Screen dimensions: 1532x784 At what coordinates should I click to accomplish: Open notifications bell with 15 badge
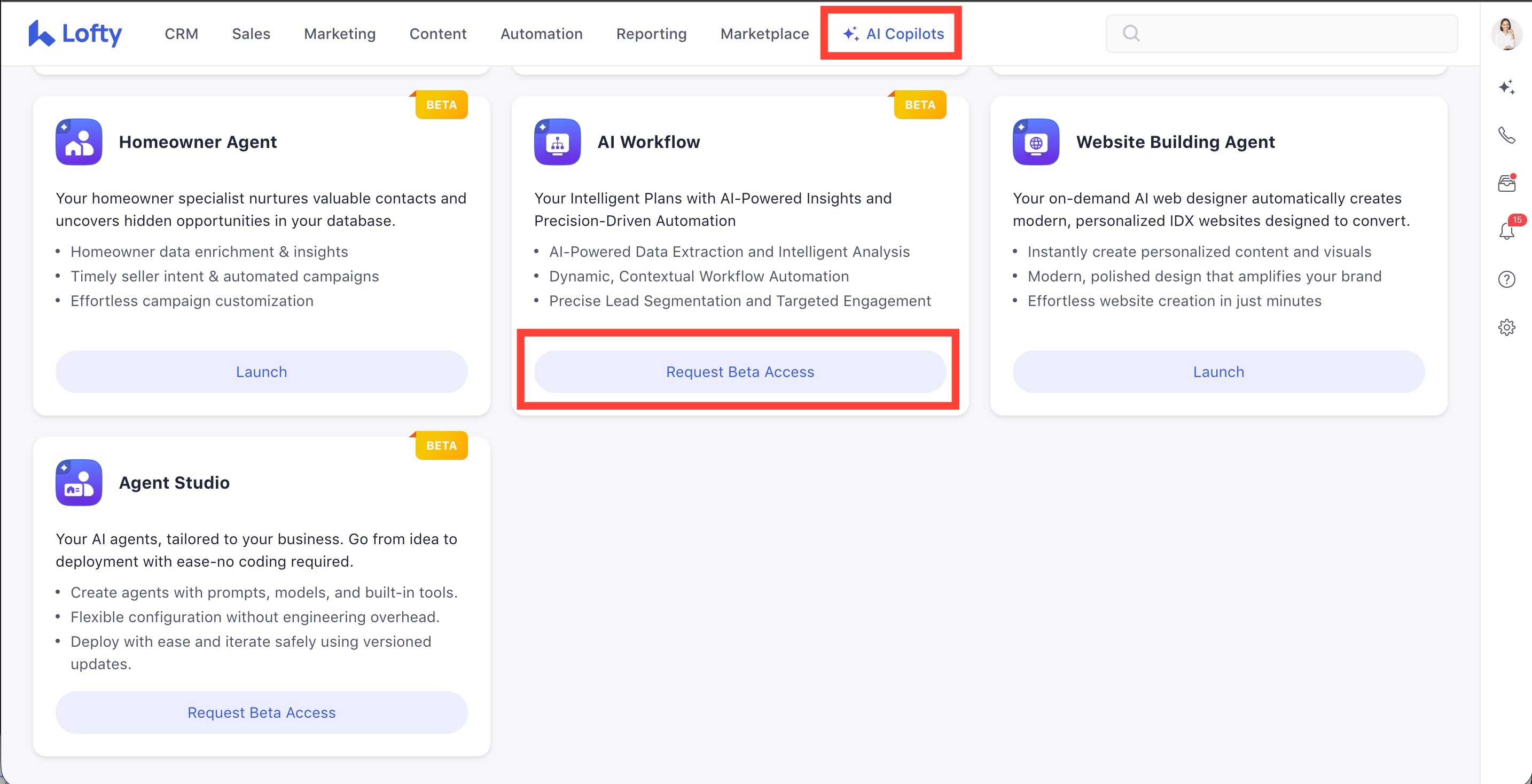click(1506, 231)
